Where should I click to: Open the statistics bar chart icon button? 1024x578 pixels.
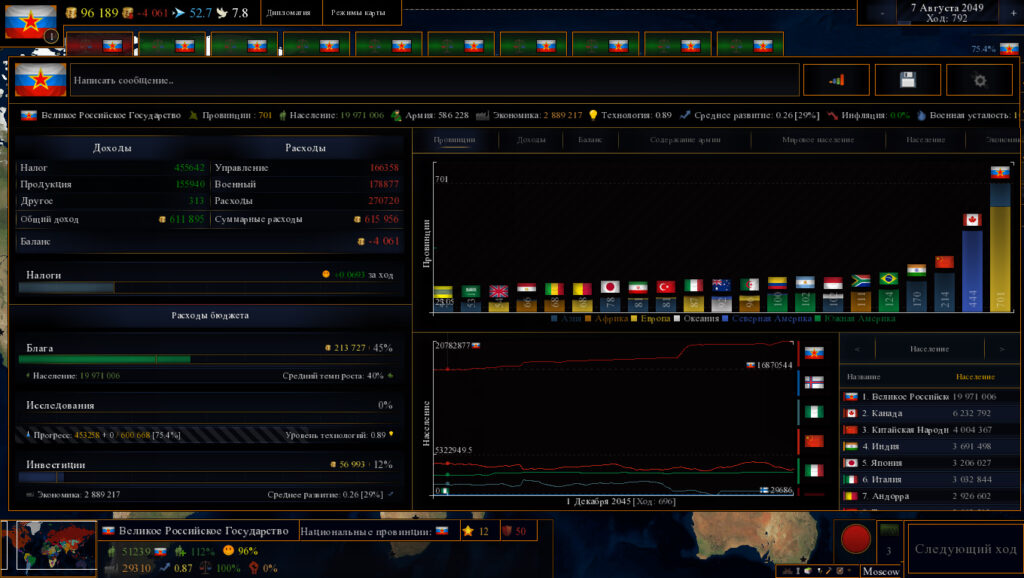tap(835, 80)
